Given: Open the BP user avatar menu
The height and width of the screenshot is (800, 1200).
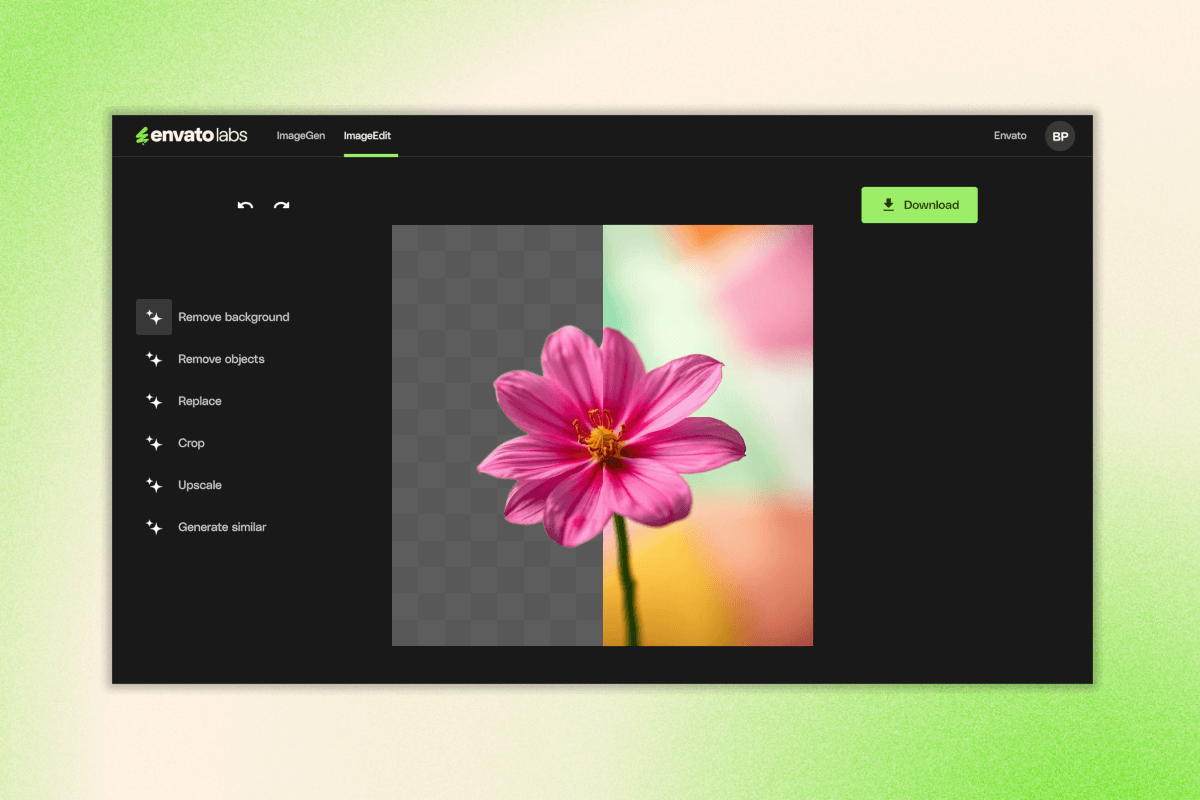Looking at the screenshot, I should [x=1060, y=136].
